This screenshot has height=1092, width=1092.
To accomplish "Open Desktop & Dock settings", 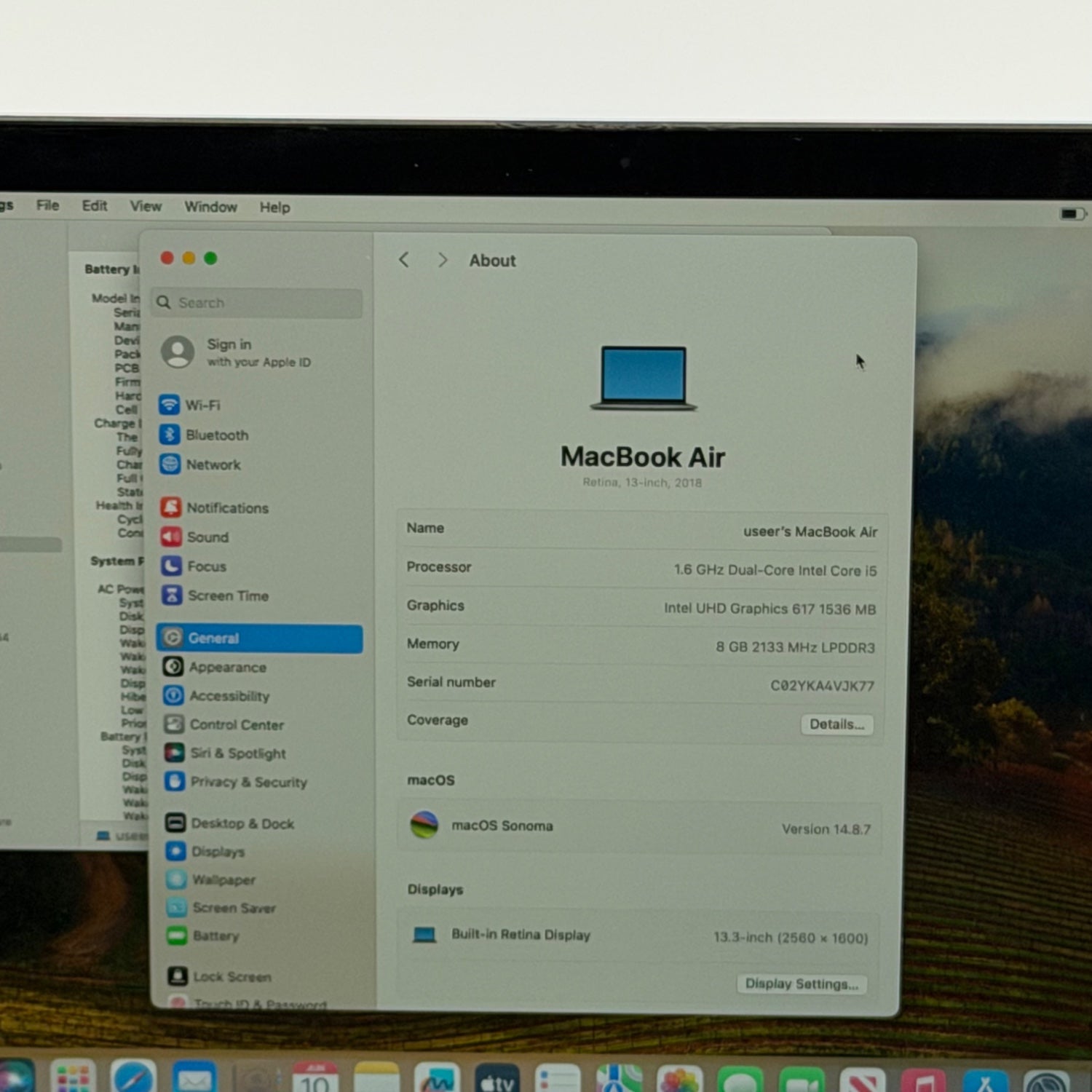I will point(230,823).
